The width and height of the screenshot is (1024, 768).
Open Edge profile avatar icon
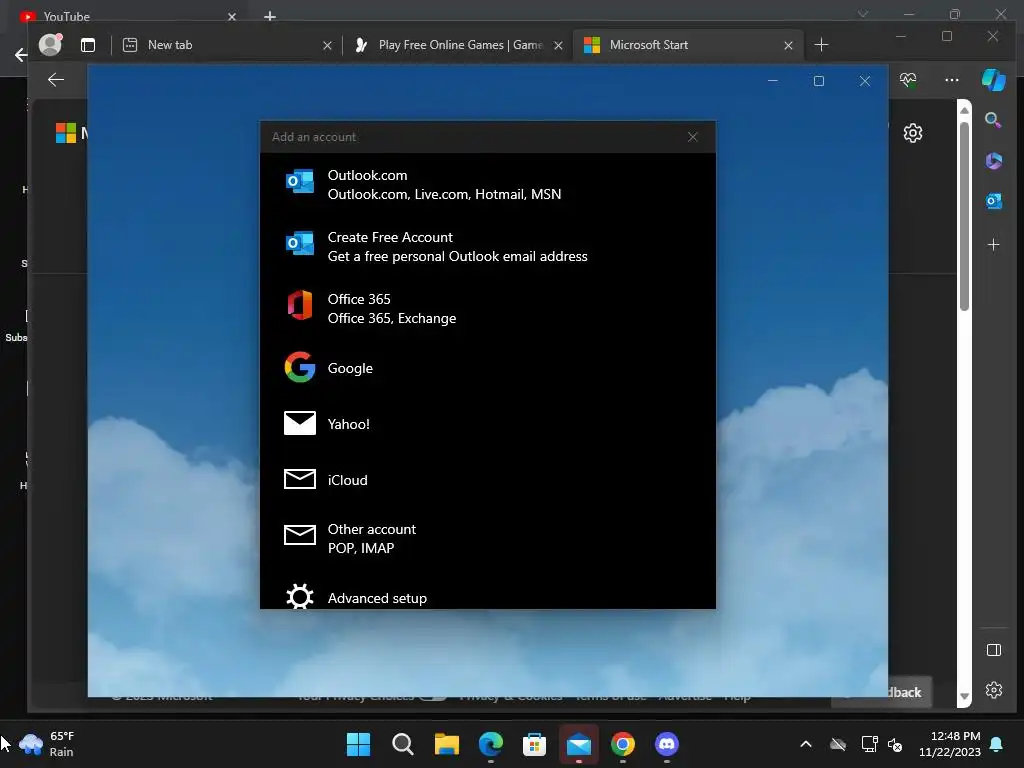pos(50,44)
